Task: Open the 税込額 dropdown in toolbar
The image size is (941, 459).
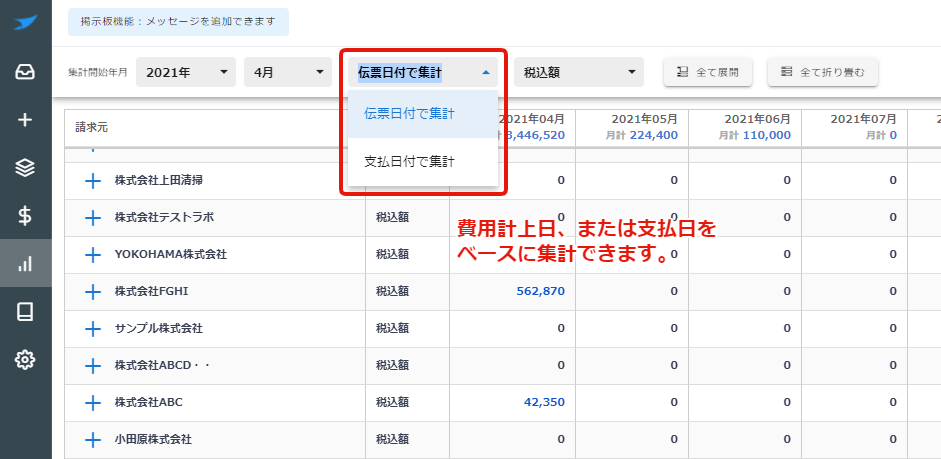Action: point(579,73)
